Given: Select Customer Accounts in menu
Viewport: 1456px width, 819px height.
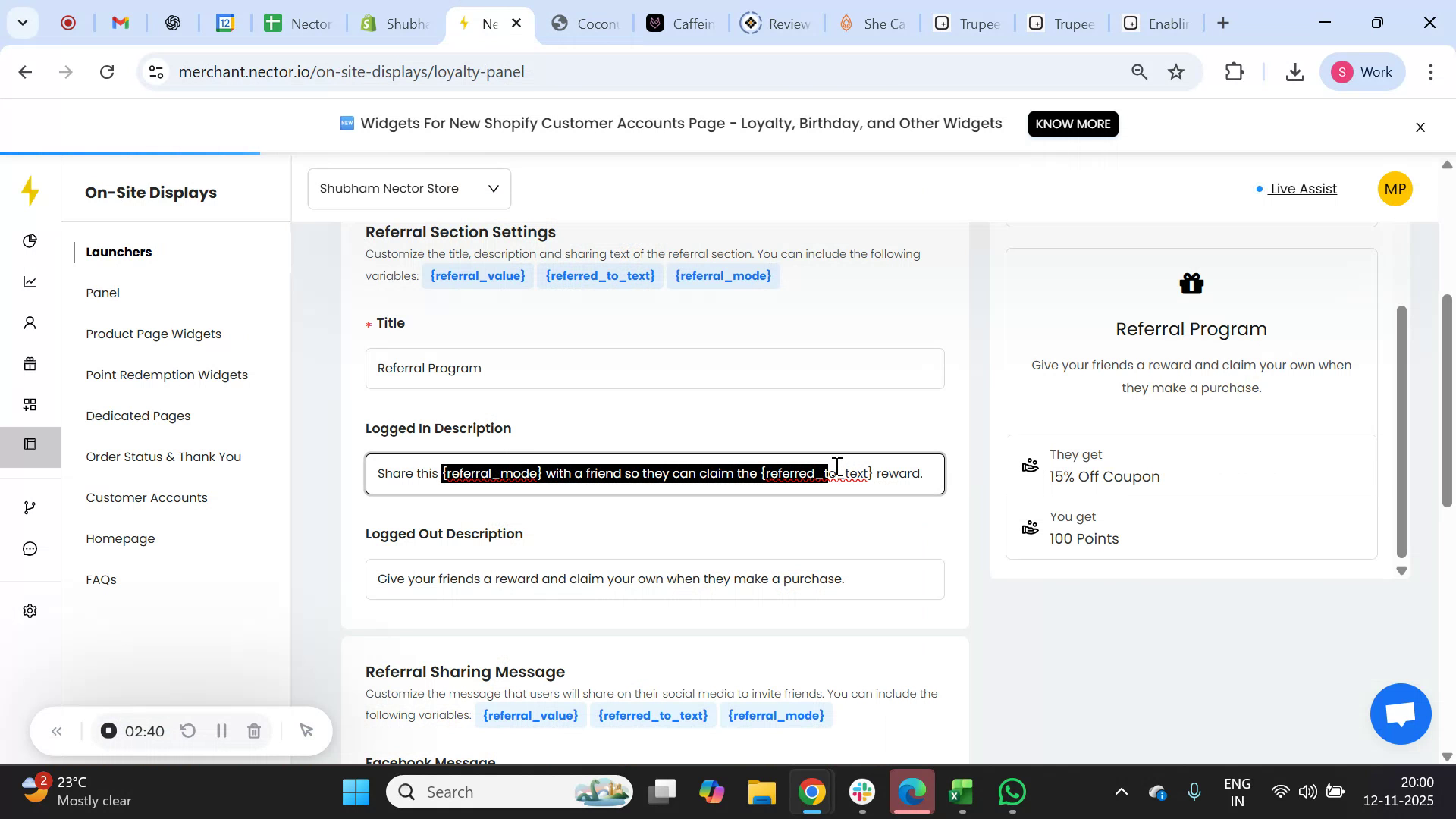Looking at the screenshot, I should [146, 497].
